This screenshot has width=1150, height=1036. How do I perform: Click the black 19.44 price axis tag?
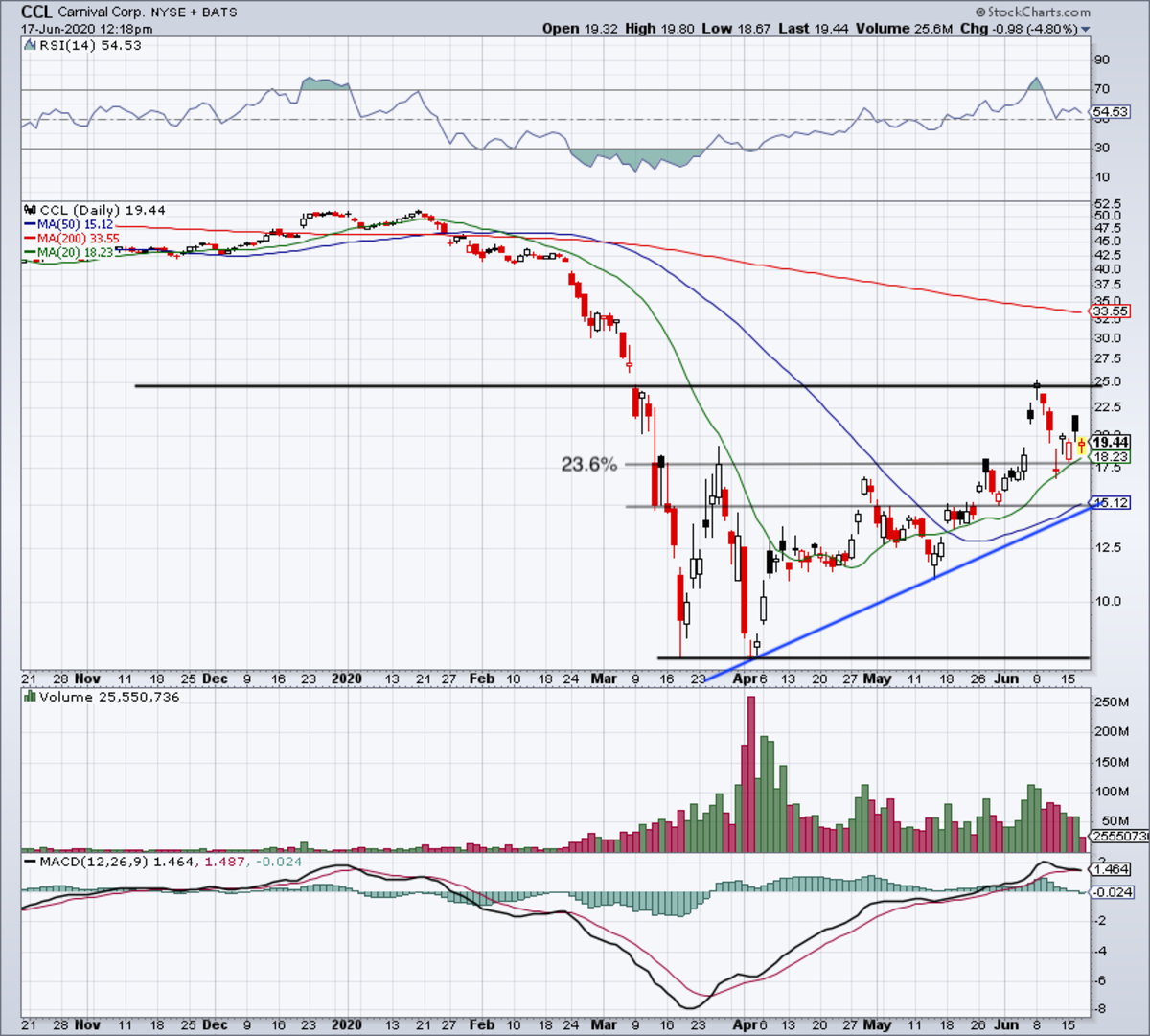click(x=1111, y=443)
